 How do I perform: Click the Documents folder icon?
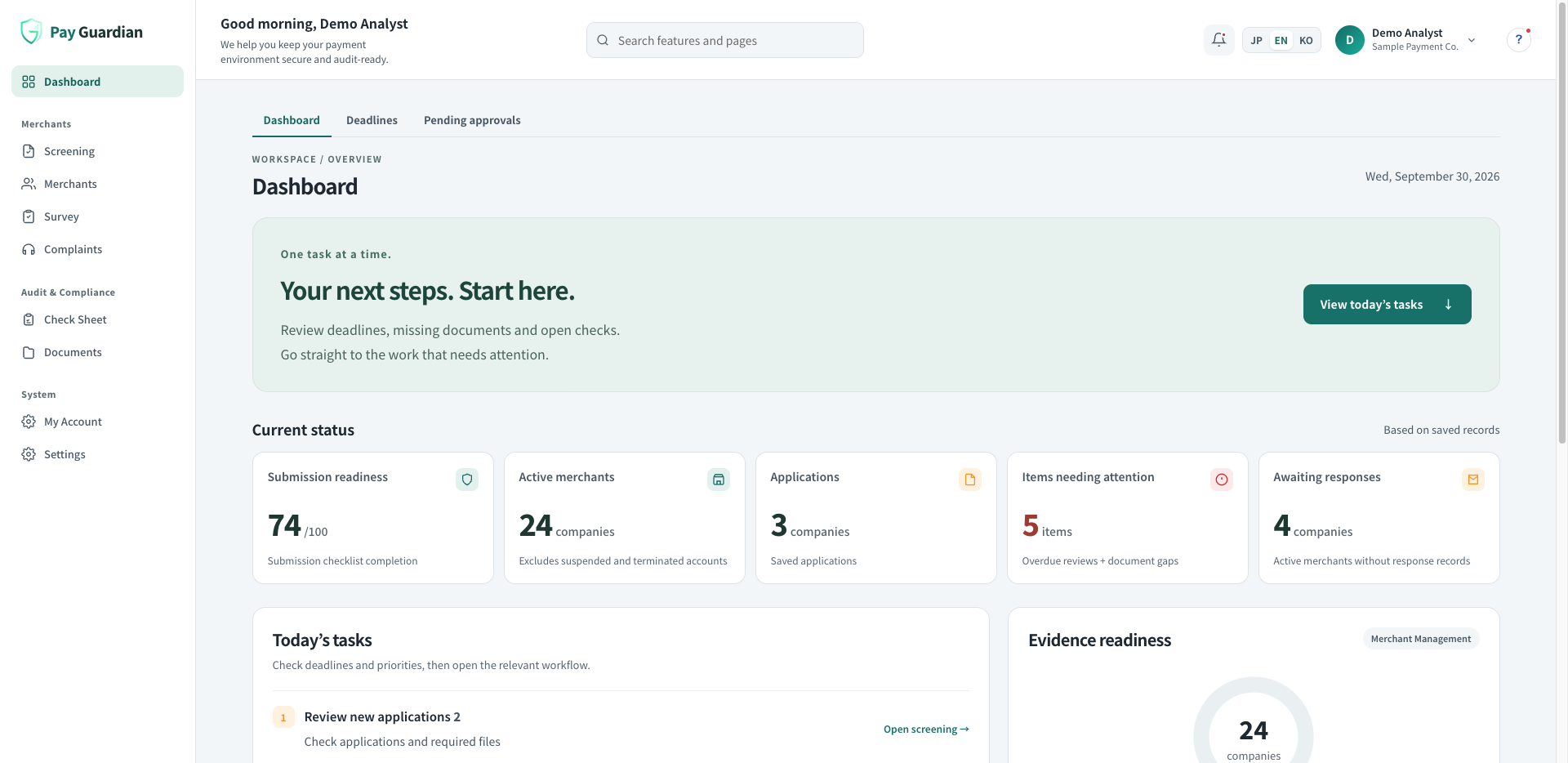click(x=29, y=352)
